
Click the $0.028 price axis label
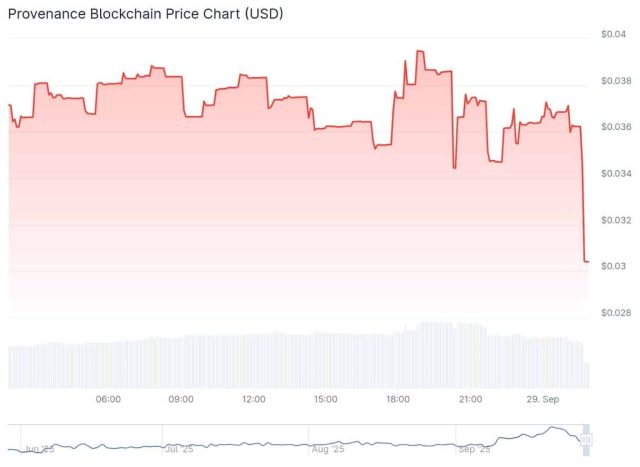[615, 313]
